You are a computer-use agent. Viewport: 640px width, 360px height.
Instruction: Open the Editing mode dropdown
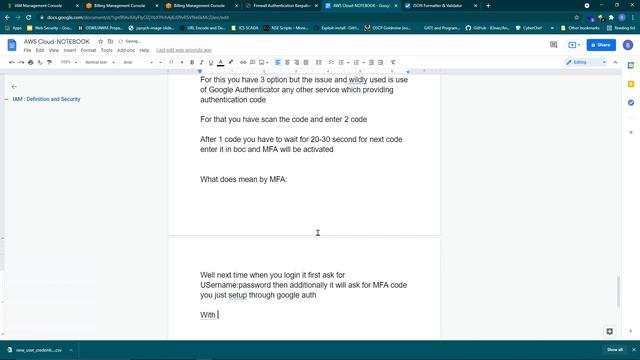pyautogui.click(x=586, y=62)
